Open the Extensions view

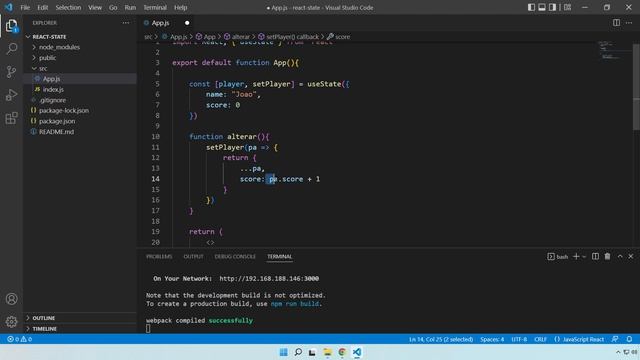(x=11, y=118)
